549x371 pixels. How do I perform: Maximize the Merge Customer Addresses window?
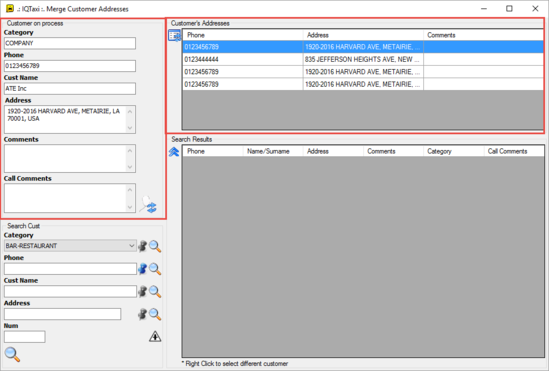click(509, 8)
